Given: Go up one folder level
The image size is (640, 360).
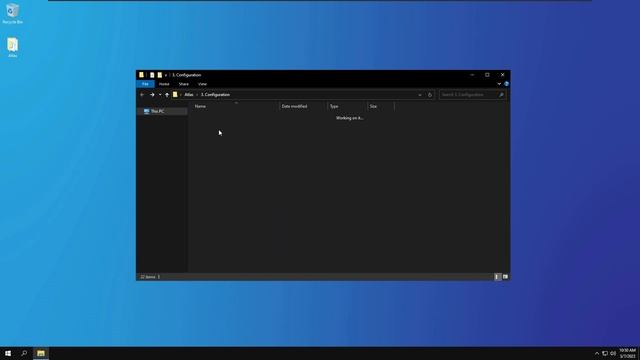Looking at the screenshot, I should (167, 95).
